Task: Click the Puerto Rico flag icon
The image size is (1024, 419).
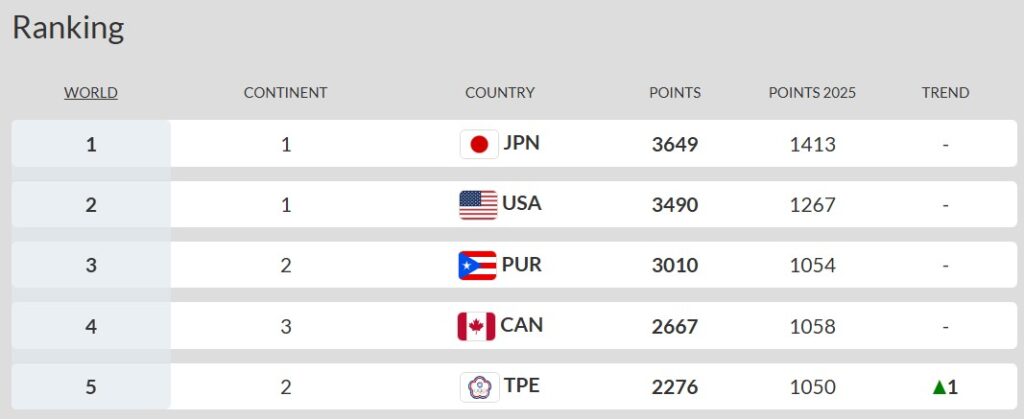Action: point(477,266)
